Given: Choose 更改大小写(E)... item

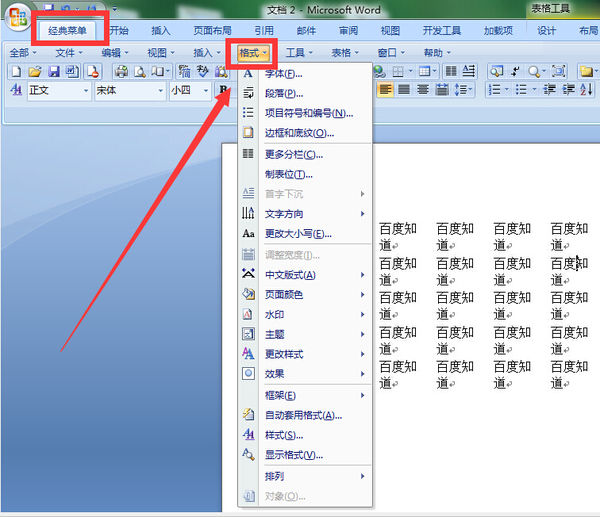Looking at the screenshot, I should click(x=305, y=234).
